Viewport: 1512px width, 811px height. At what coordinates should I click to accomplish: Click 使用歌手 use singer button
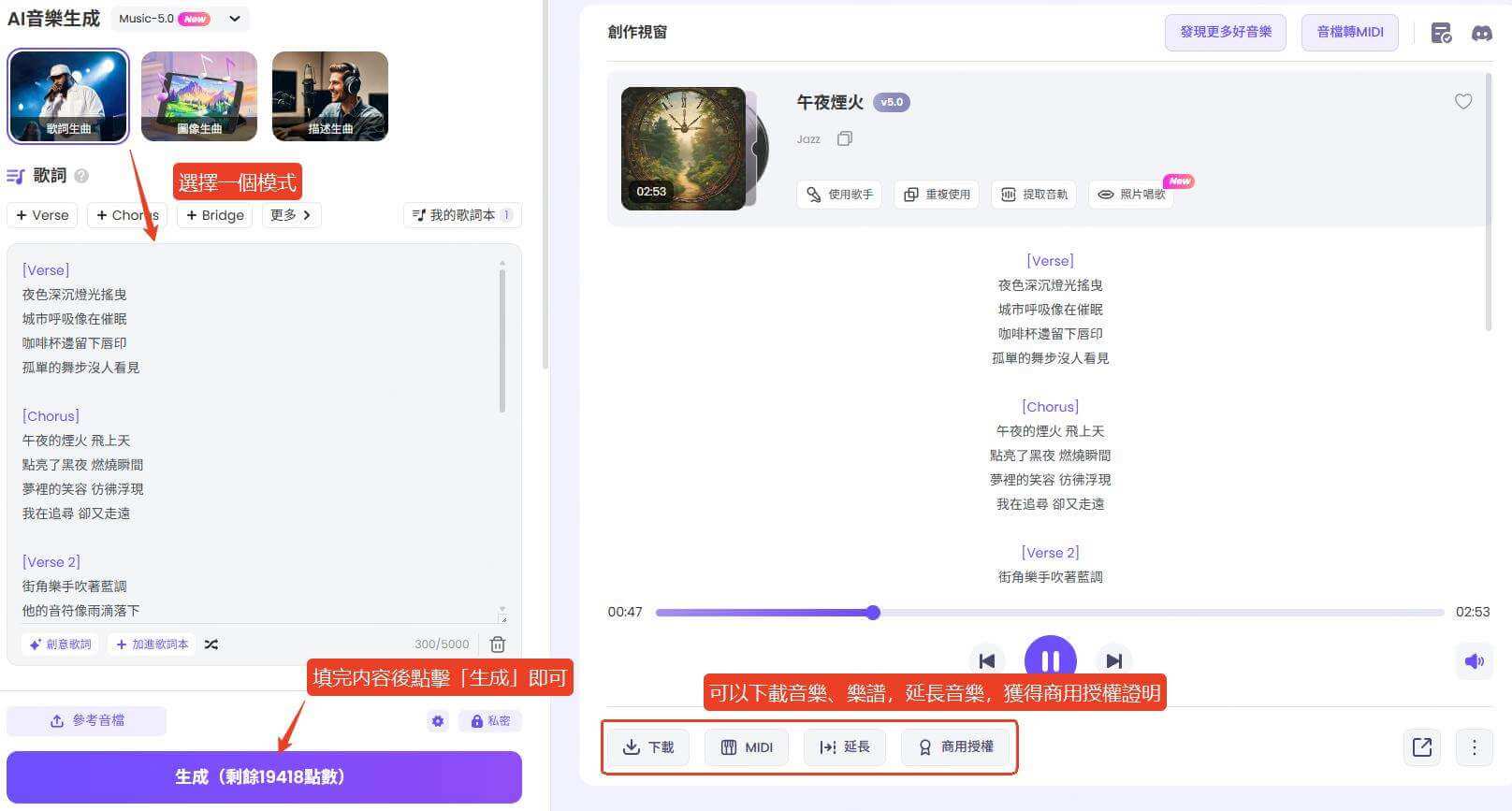click(x=839, y=195)
